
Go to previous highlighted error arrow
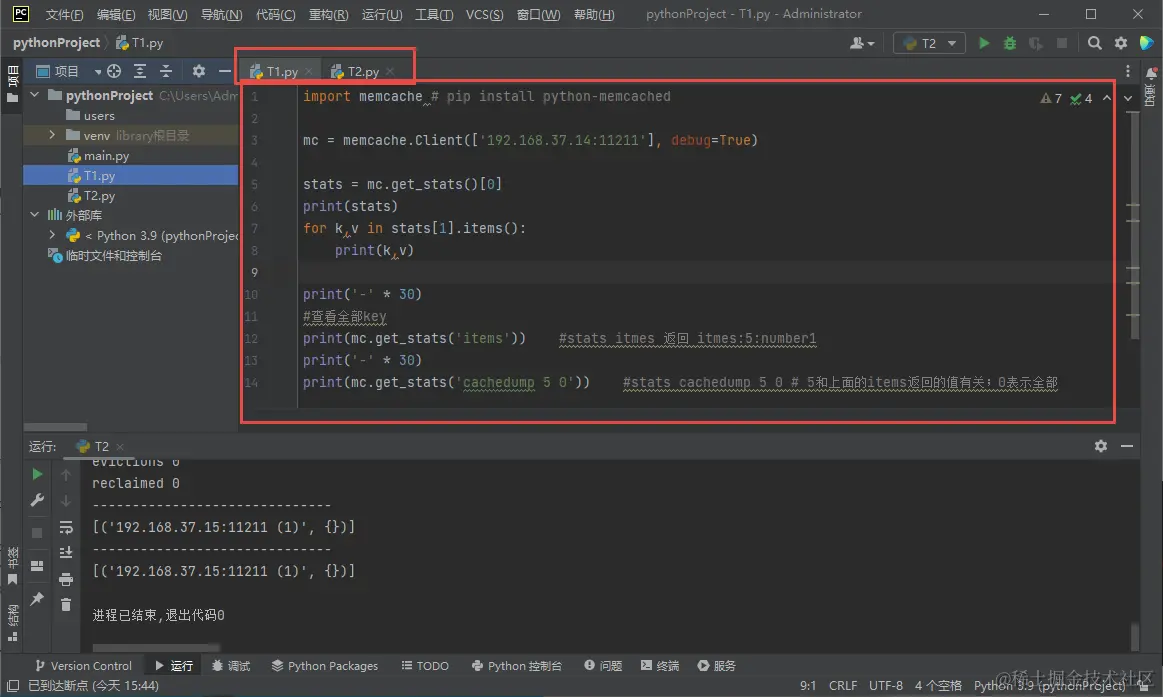tap(1107, 98)
